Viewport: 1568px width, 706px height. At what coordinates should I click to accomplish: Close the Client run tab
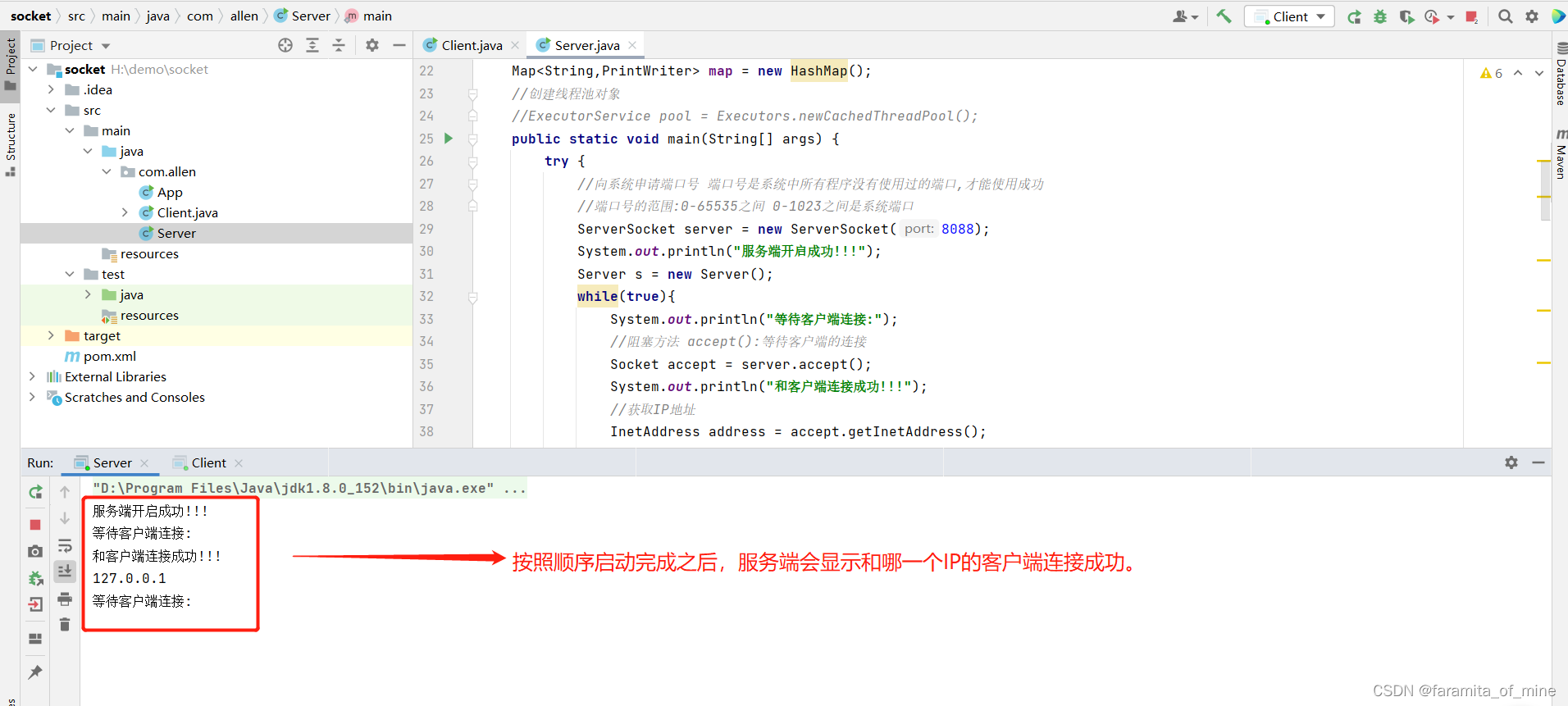[x=239, y=463]
